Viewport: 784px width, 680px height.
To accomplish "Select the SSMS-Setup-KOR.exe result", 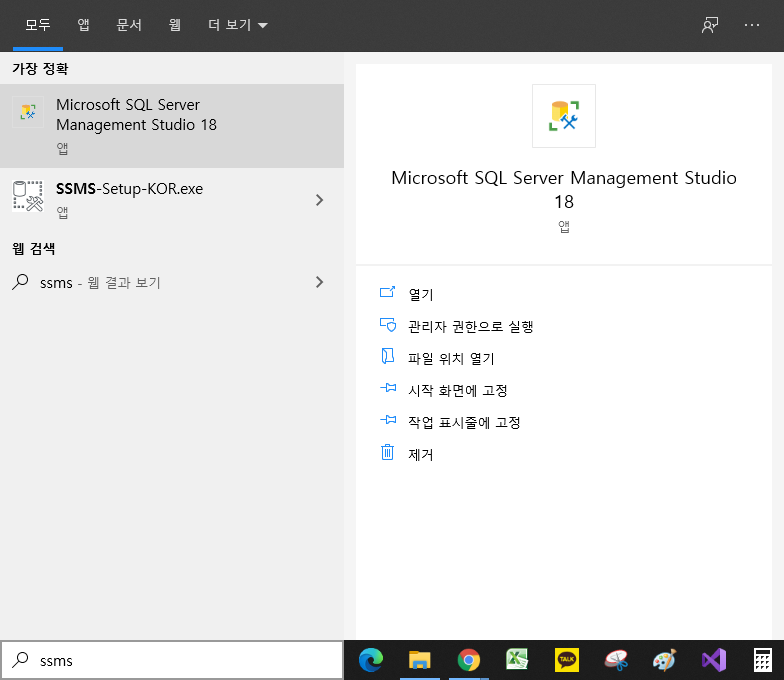I will pyautogui.click(x=172, y=200).
